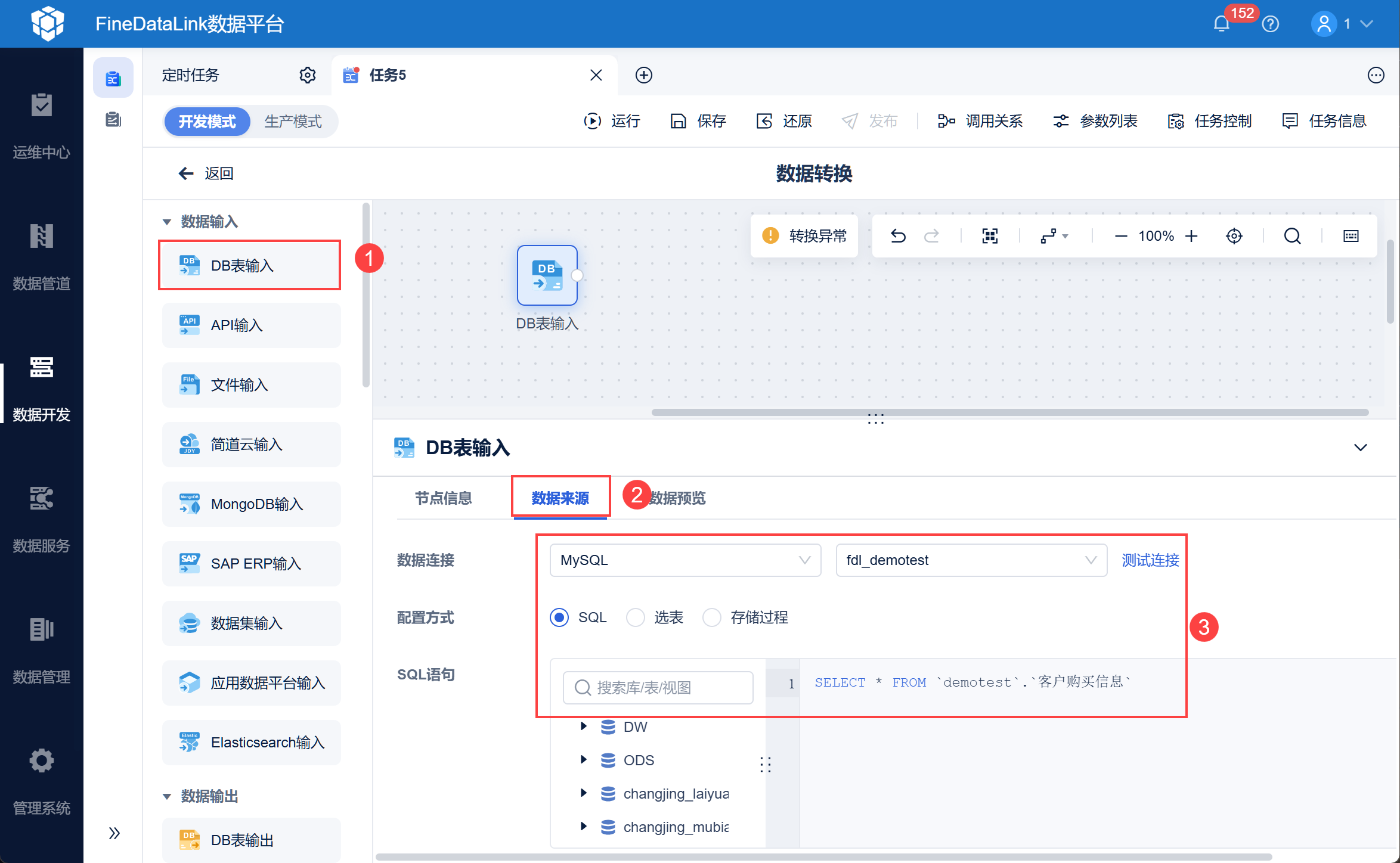1400x863 pixels.
Task: Click the SQL editor code line
Action: tap(973, 682)
